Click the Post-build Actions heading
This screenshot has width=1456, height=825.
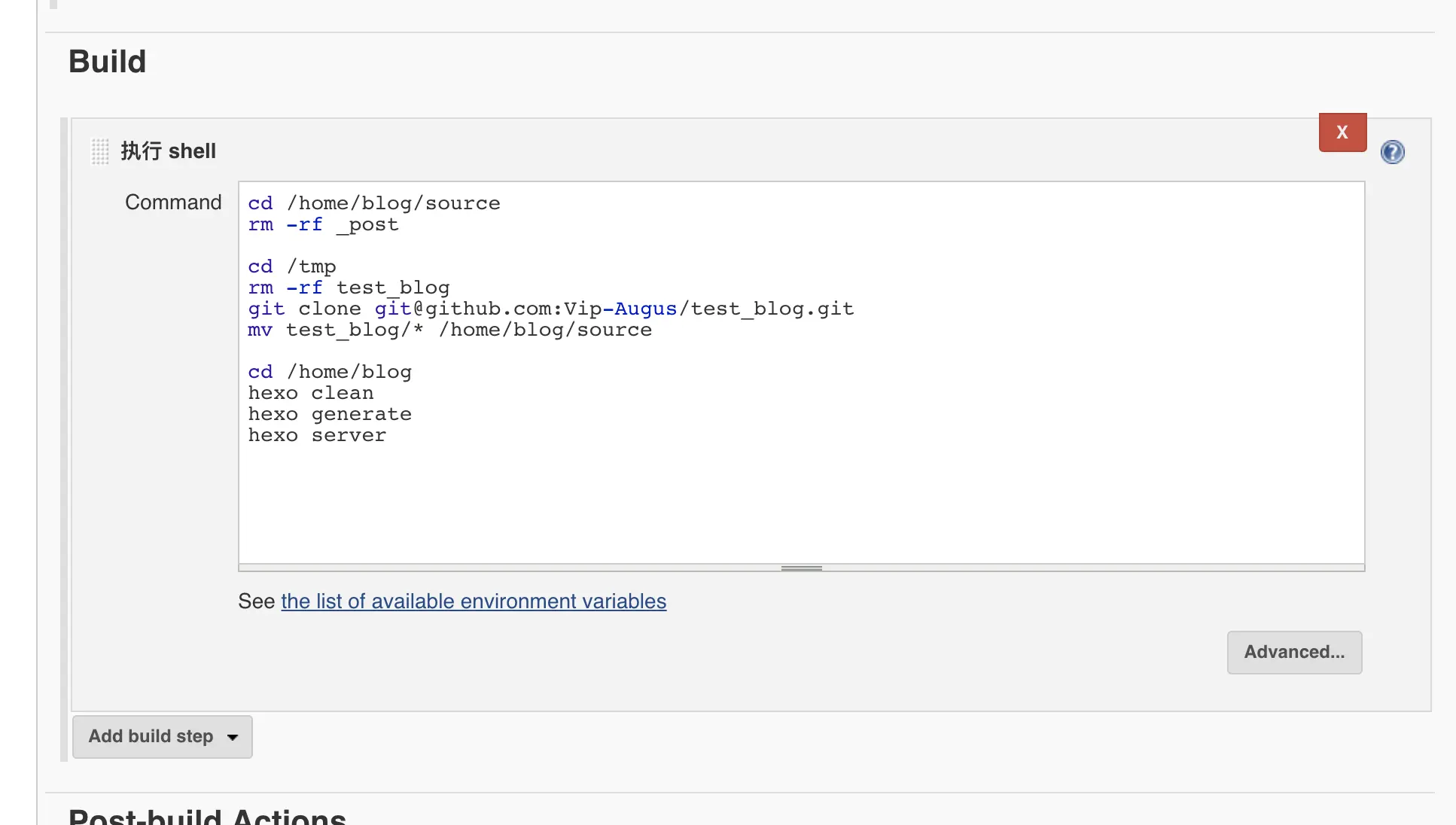(207, 817)
